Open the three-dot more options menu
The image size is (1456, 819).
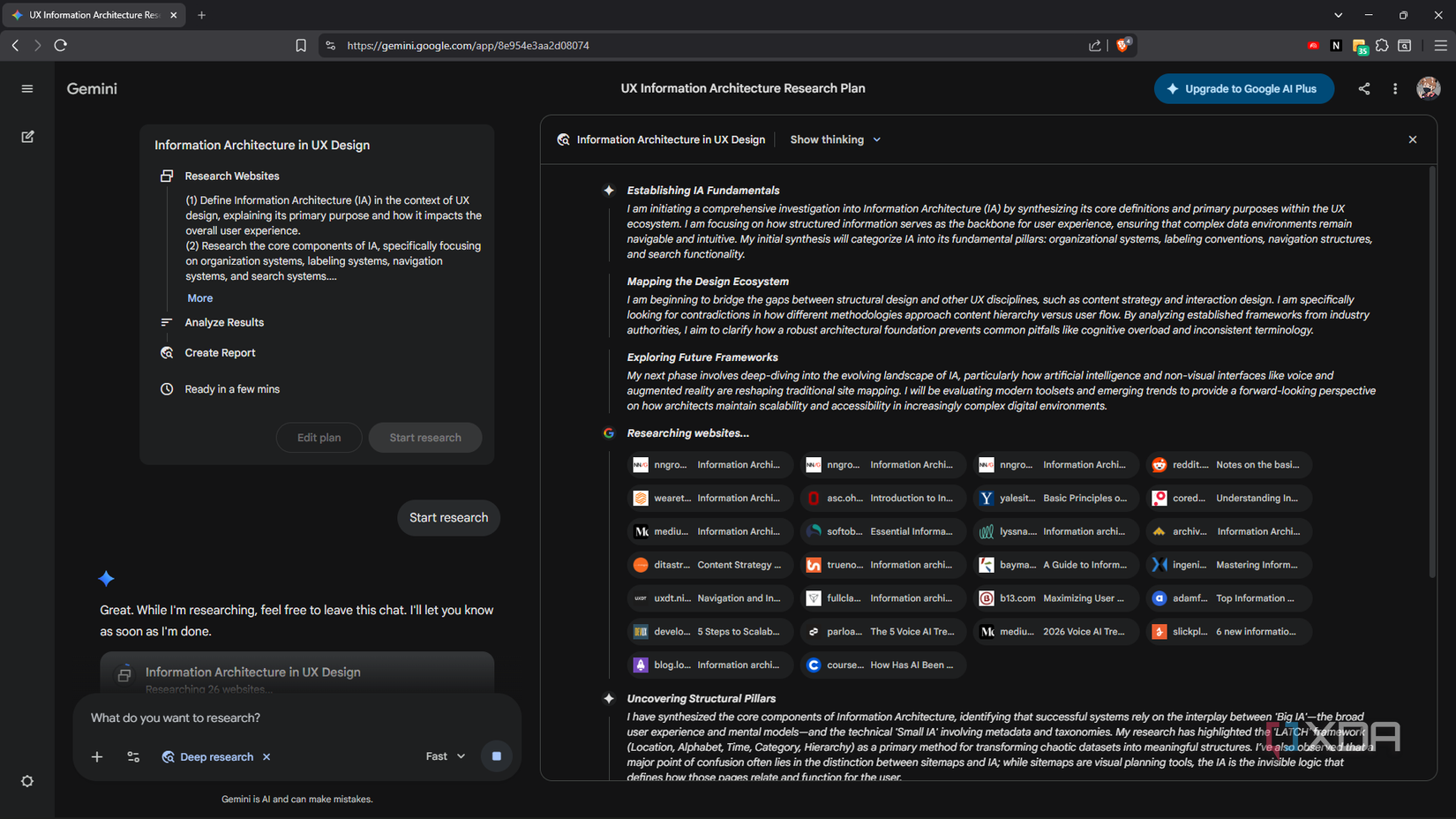pyautogui.click(x=1394, y=88)
